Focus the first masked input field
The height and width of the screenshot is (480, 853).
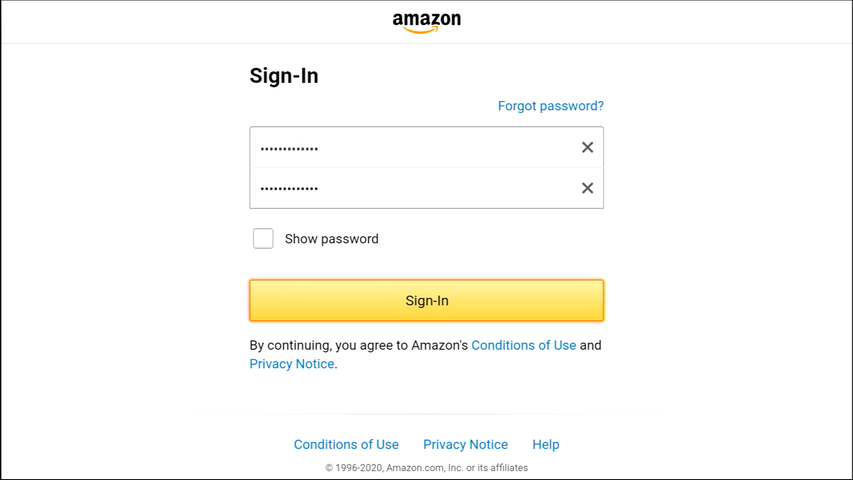click(426, 147)
